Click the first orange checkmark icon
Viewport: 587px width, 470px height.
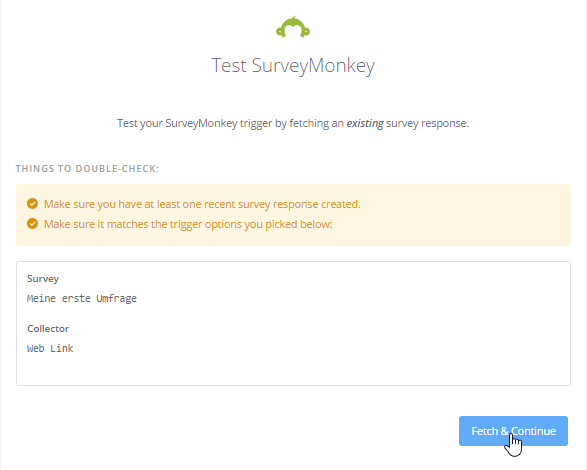tap(32, 204)
